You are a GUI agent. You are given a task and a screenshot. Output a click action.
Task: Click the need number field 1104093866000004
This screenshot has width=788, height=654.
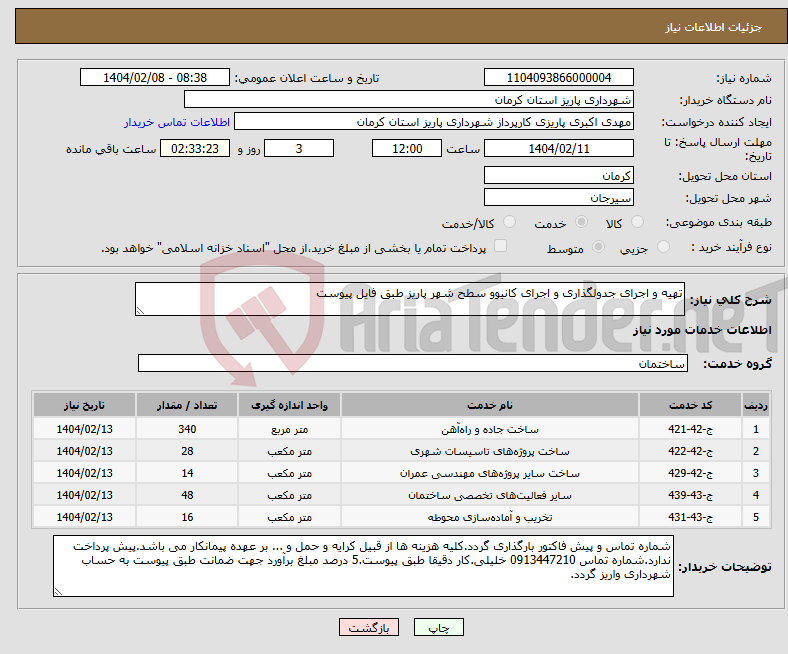(x=558, y=77)
